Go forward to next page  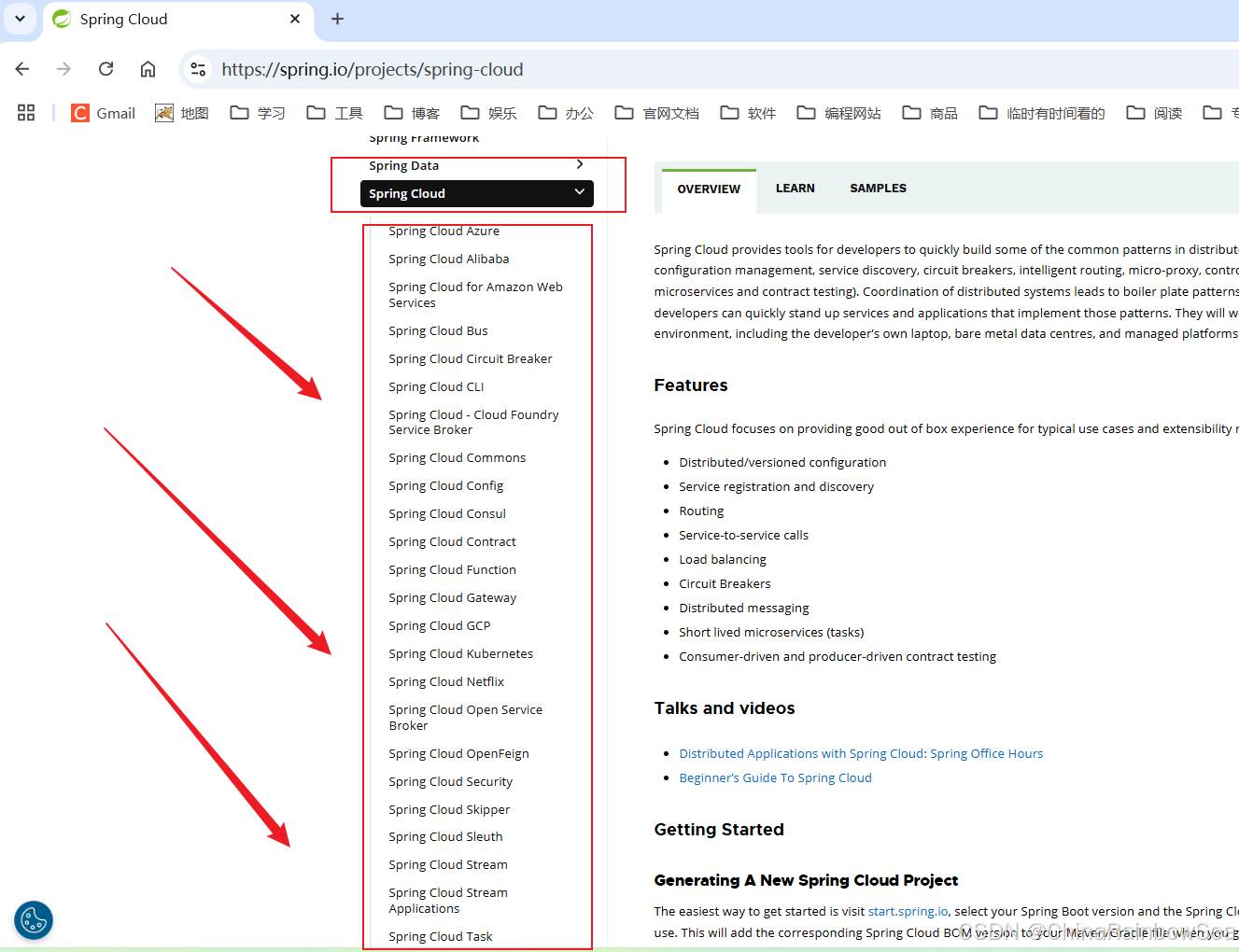[x=63, y=69]
